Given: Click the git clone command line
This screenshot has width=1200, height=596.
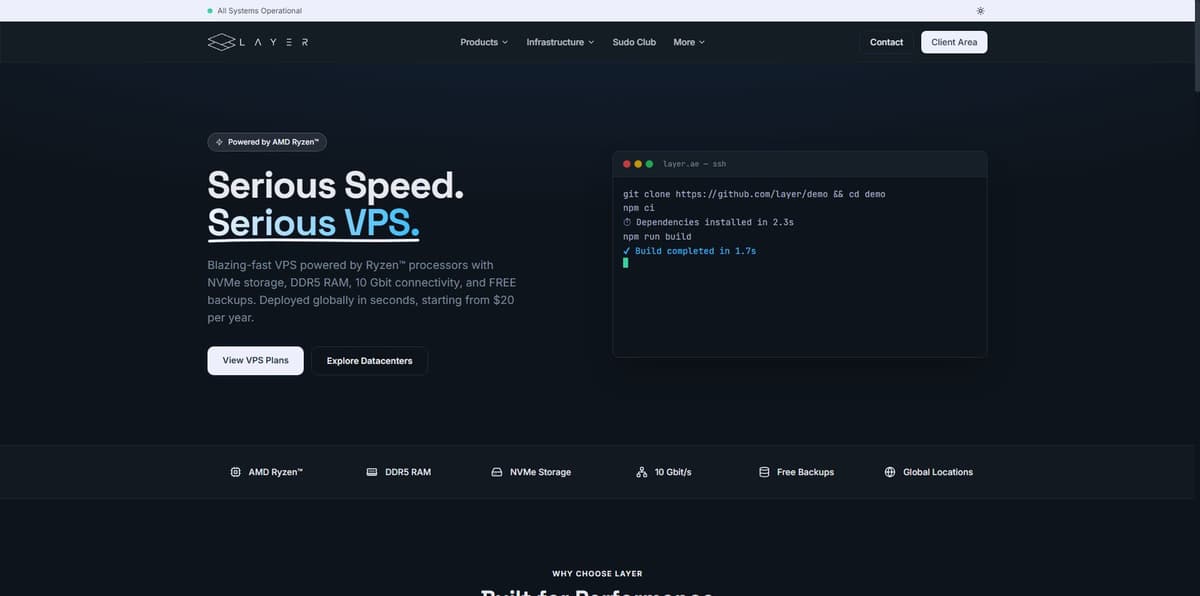Looking at the screenshot, I should 754,194.
